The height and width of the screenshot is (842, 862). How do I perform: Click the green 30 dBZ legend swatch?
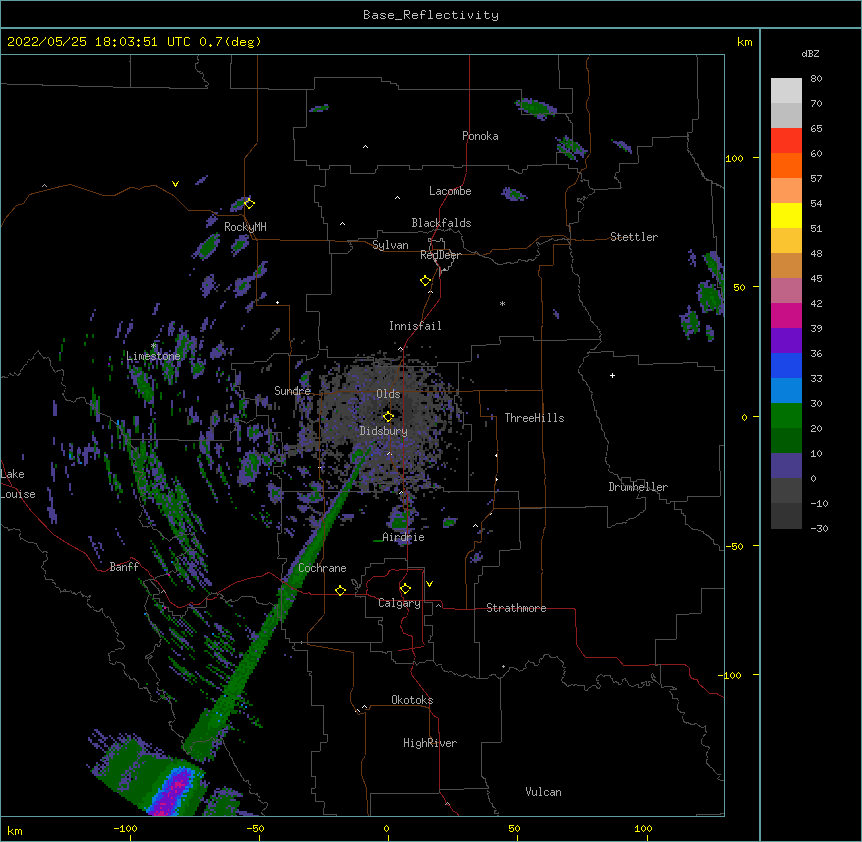point(786,416)
